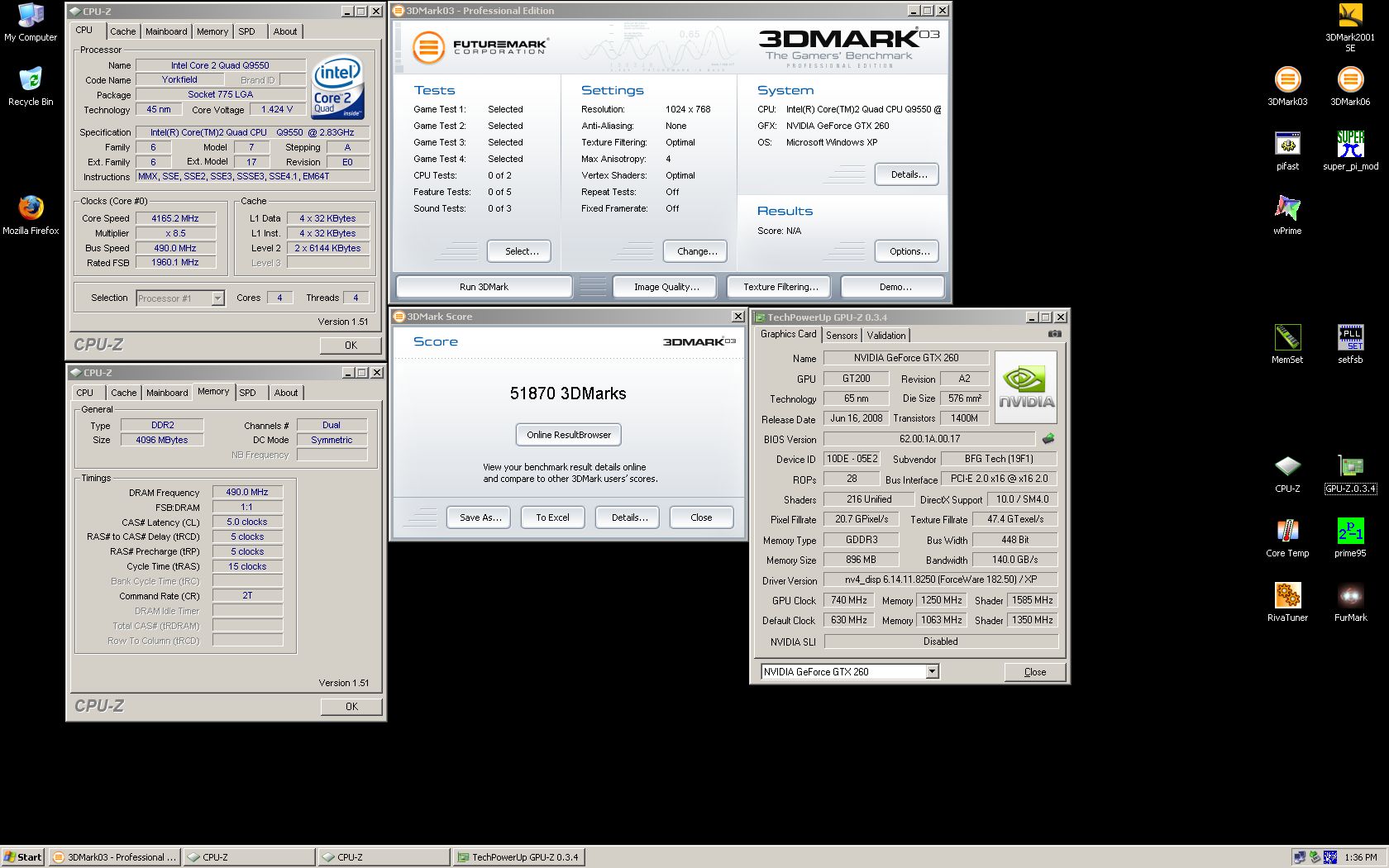Click the NVIDIA logo in GPU-Z

click(1026, 388)
